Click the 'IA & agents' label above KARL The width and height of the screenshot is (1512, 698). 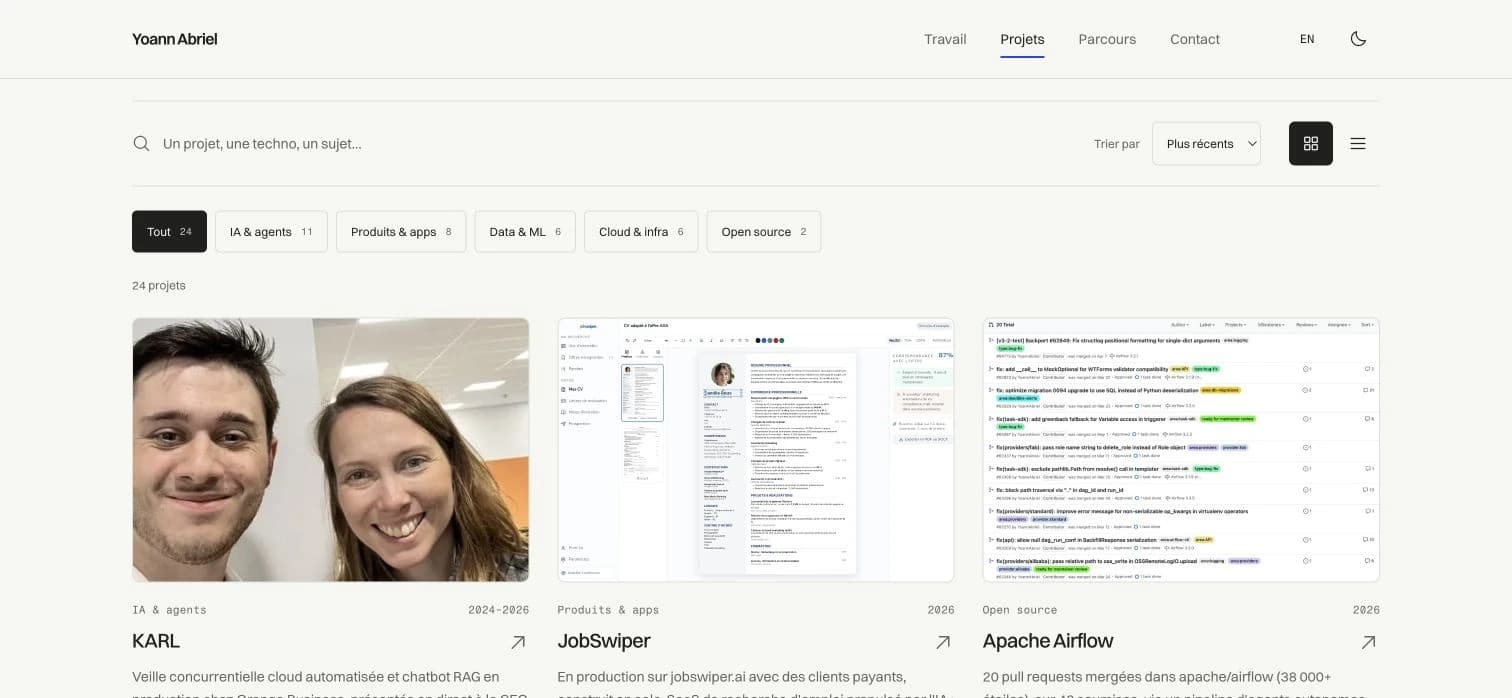pyautogui.click(x=169, y=610)
